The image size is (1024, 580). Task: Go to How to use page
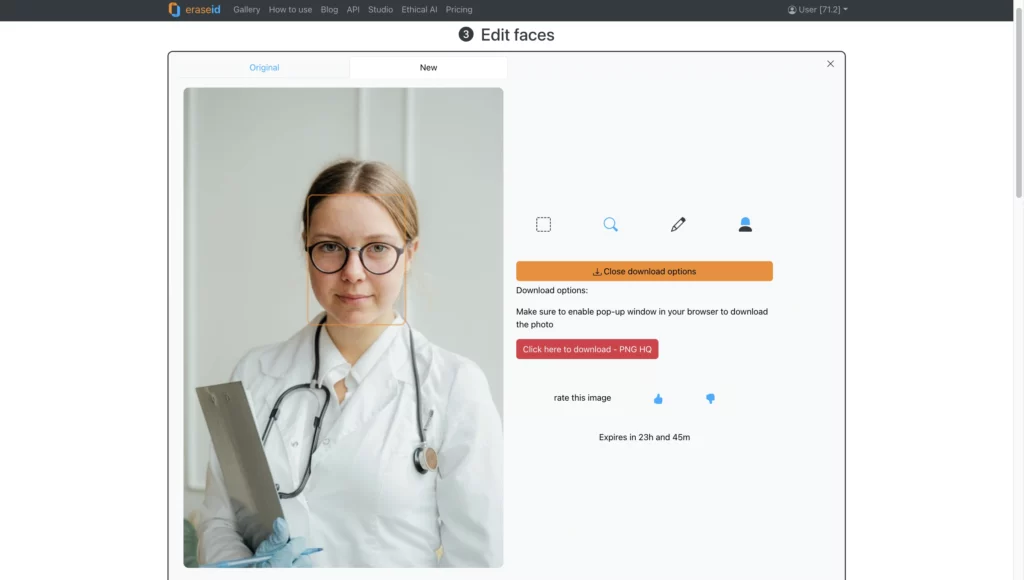click(x=290, y=10)
